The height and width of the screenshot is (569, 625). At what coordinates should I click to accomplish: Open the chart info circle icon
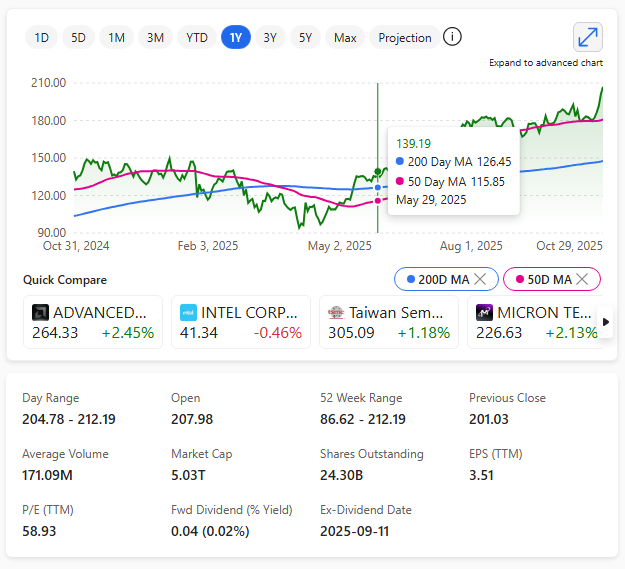[452, 37]
